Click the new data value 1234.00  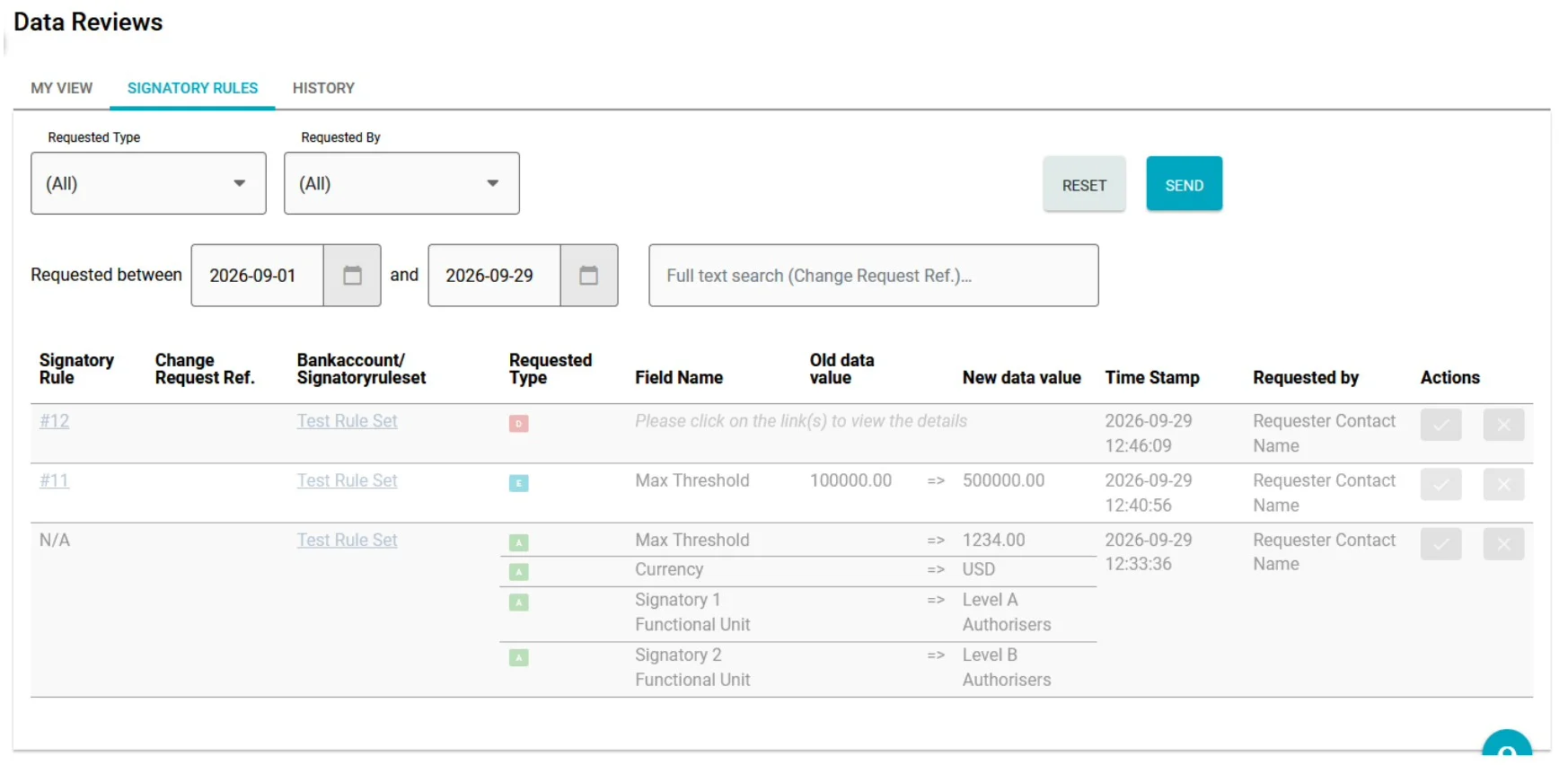[993, 540]
